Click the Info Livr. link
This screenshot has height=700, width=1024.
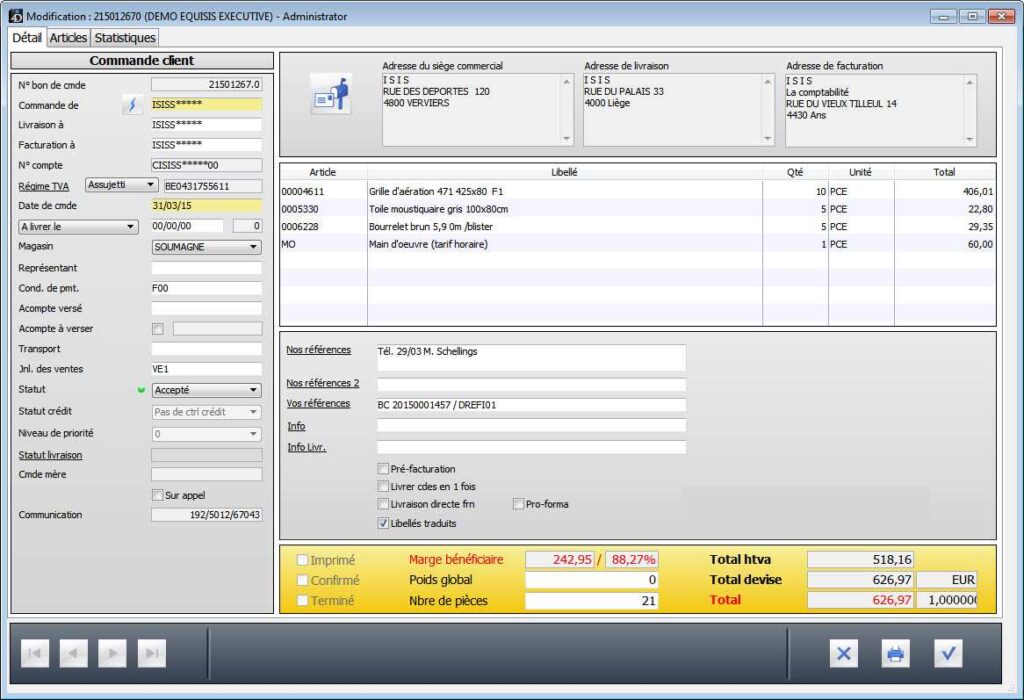[x=306, y=447]
